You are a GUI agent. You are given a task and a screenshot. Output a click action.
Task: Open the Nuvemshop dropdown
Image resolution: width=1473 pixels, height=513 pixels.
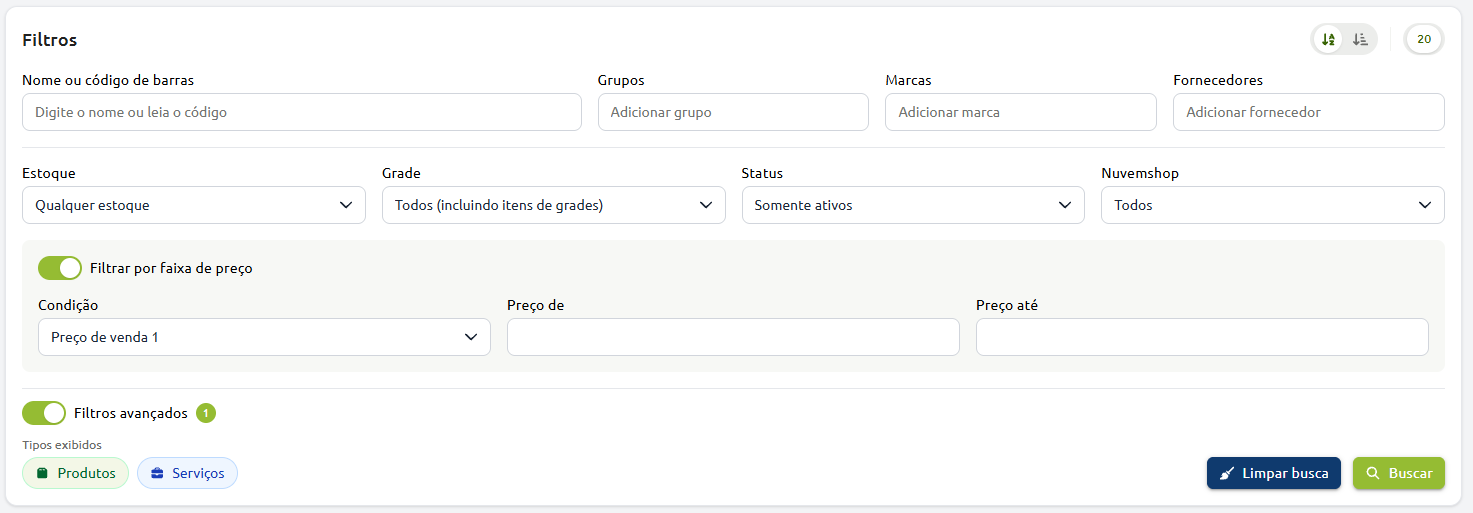(x=1273, y=205)
